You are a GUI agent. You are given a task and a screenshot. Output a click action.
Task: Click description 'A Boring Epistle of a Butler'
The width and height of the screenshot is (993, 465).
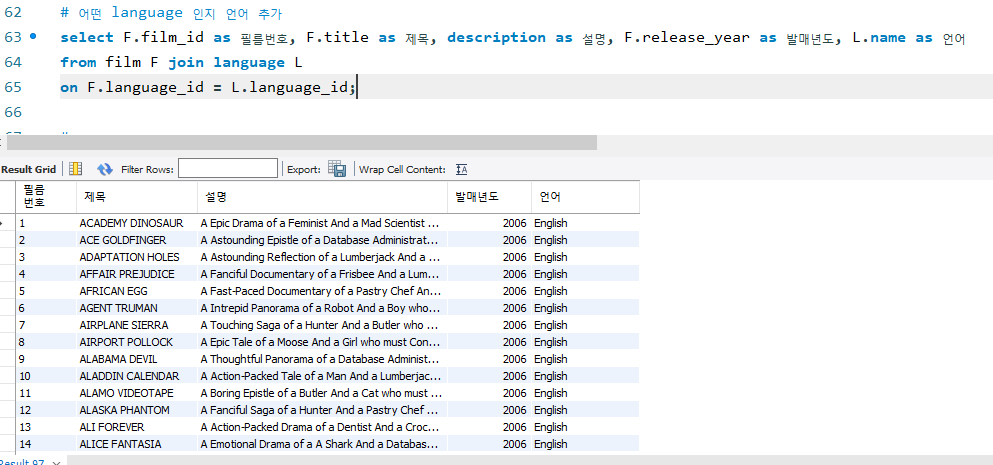(320, 393)
